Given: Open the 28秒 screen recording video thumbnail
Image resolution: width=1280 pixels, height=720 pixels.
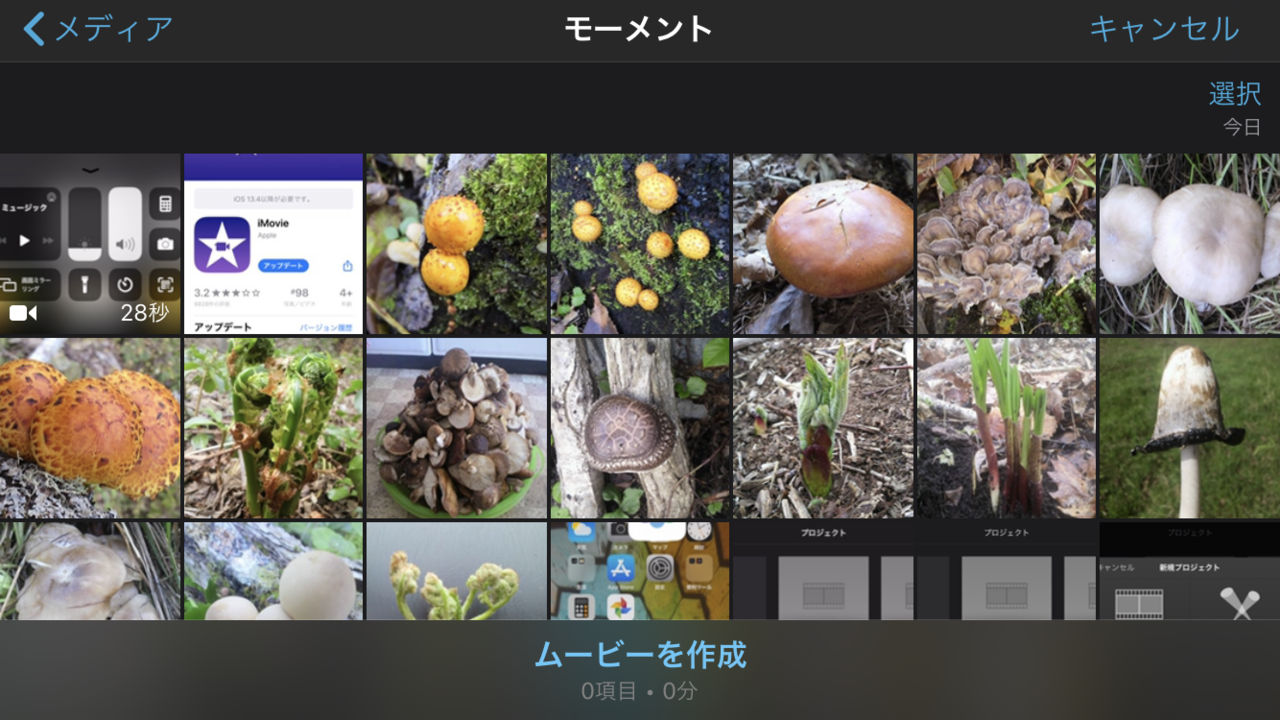Looking at the screenshot, I should [90, 243].
